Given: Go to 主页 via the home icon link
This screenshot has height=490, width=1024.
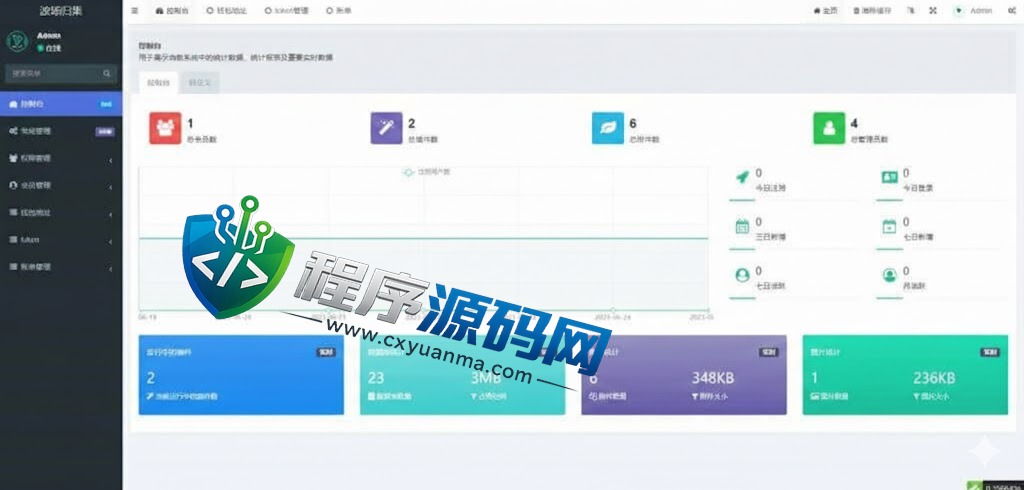Looking at the screenshot, I should (x=825, y=11).
